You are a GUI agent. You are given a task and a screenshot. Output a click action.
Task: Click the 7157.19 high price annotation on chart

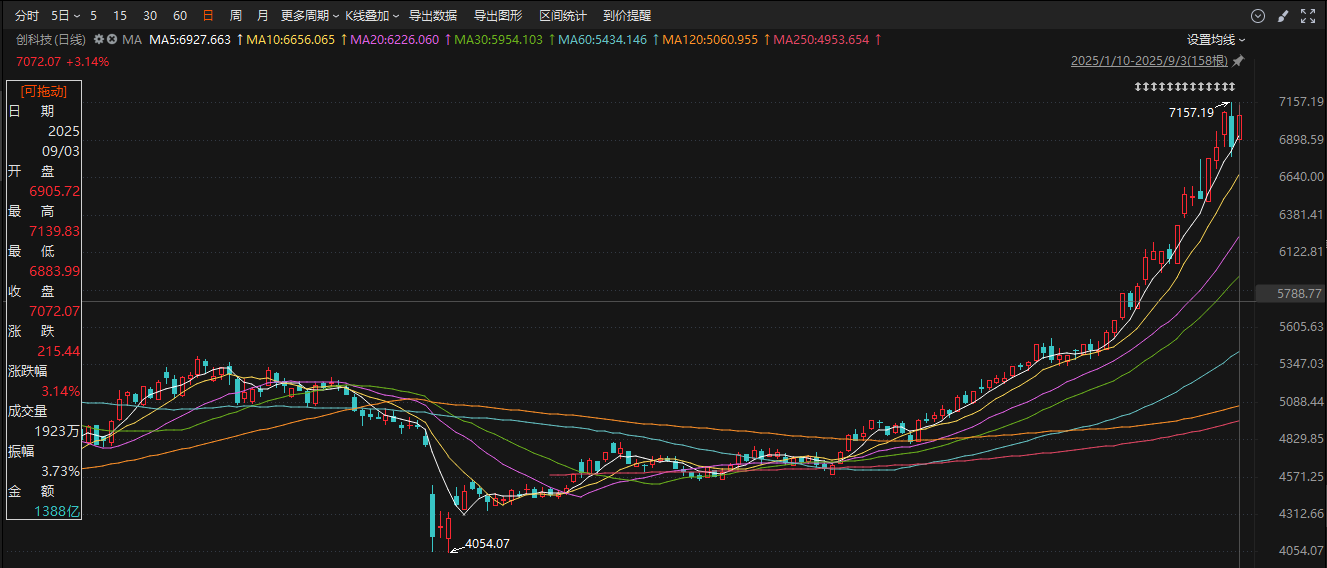1190,113
